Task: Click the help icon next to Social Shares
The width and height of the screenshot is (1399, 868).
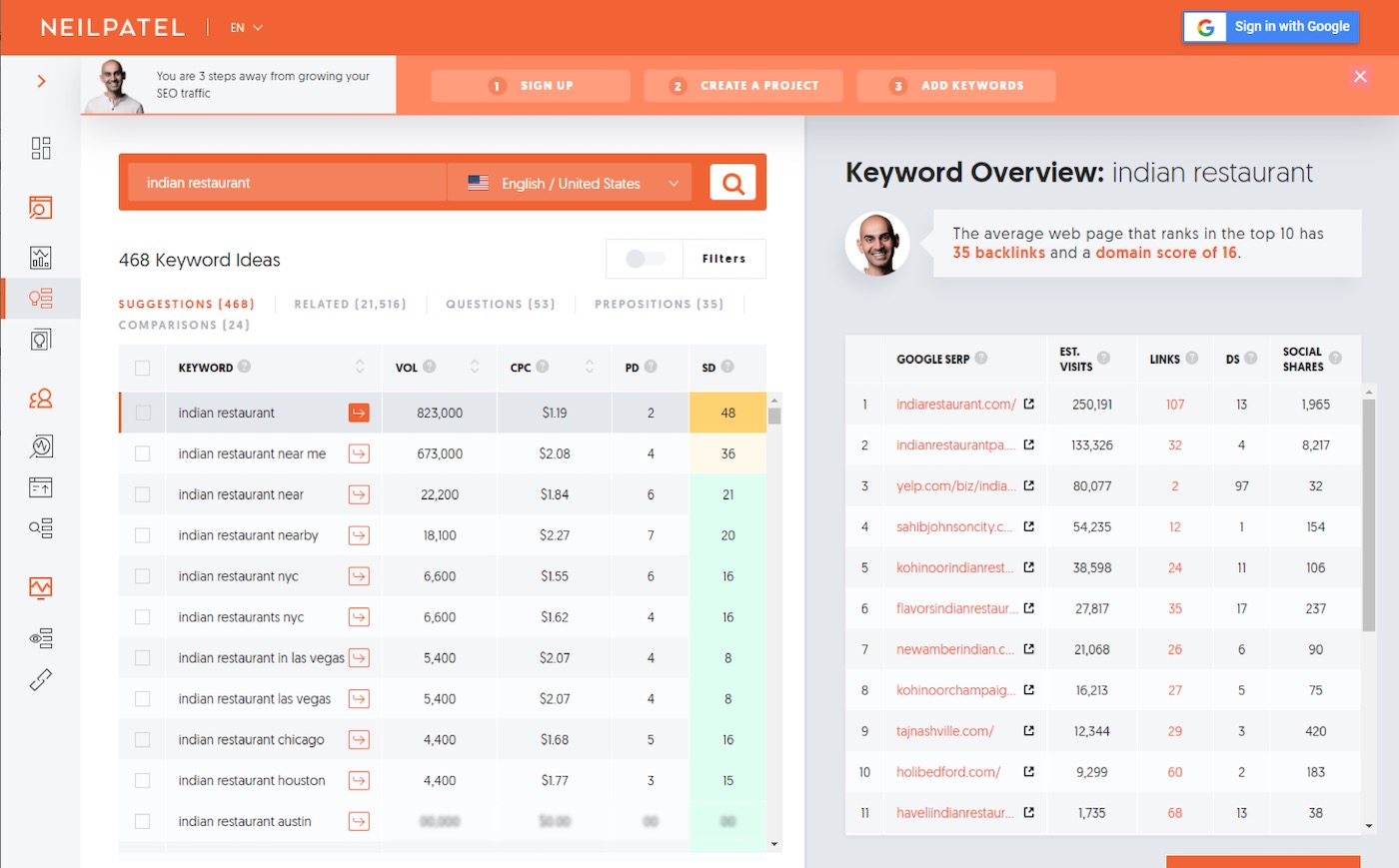Action: click(x=1335, y=358)
